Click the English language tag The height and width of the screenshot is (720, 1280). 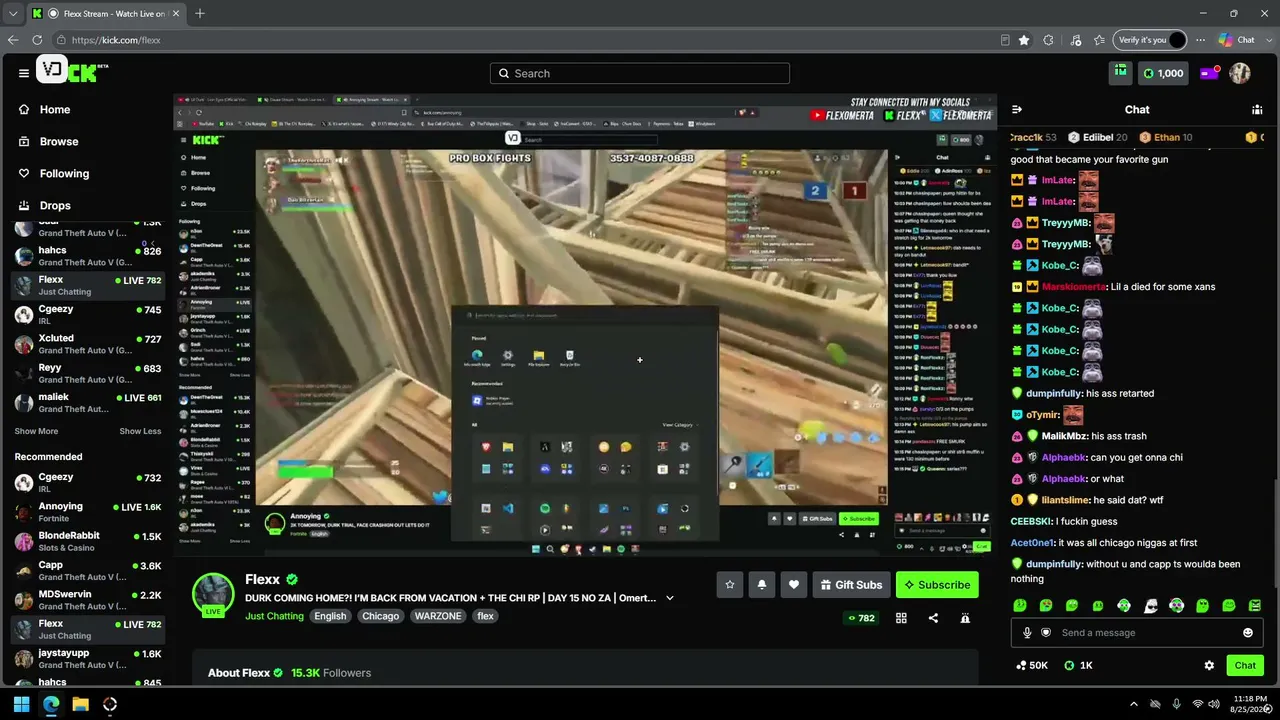(x=330, y=616)
